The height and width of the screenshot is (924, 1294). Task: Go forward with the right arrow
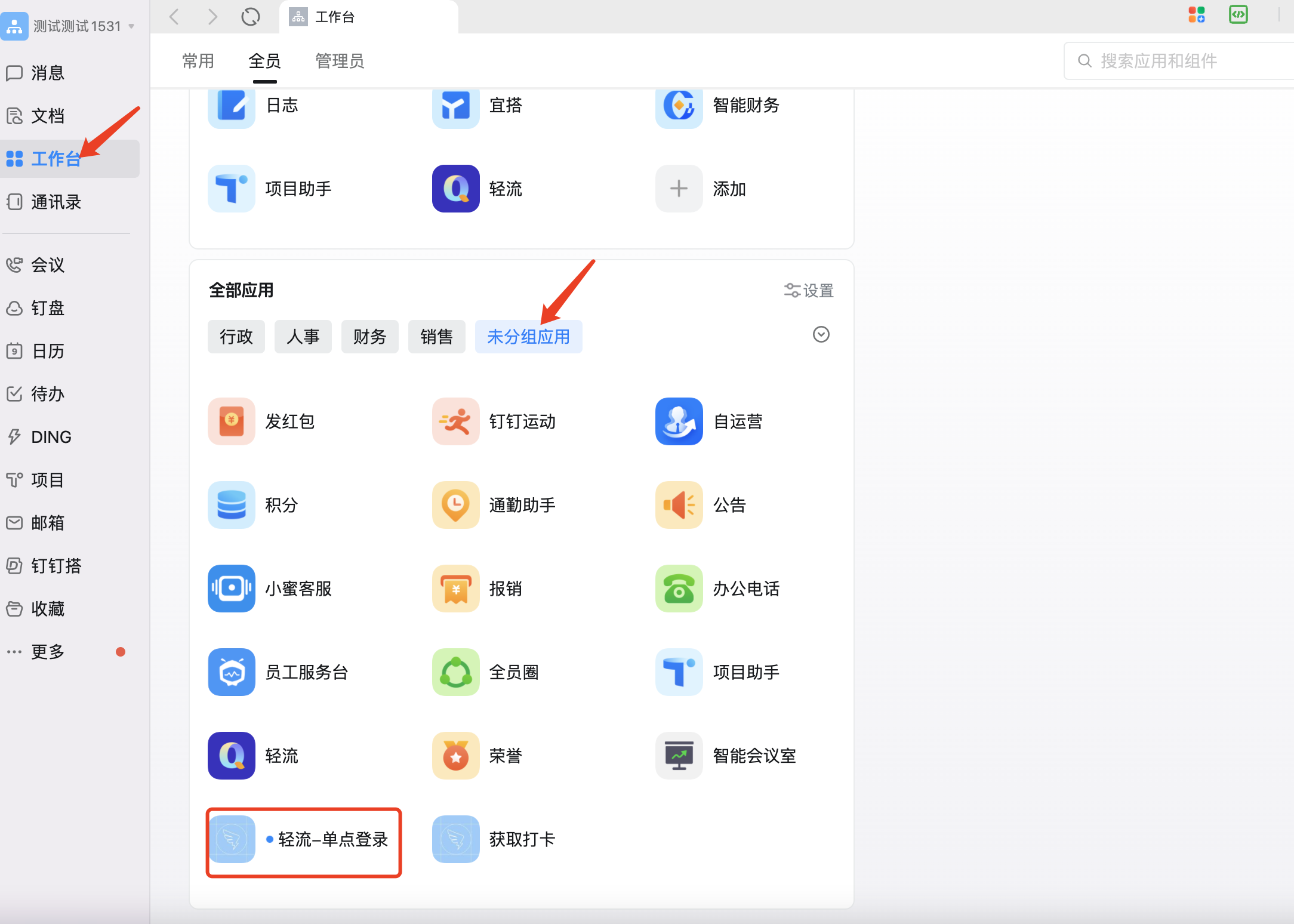212,17
